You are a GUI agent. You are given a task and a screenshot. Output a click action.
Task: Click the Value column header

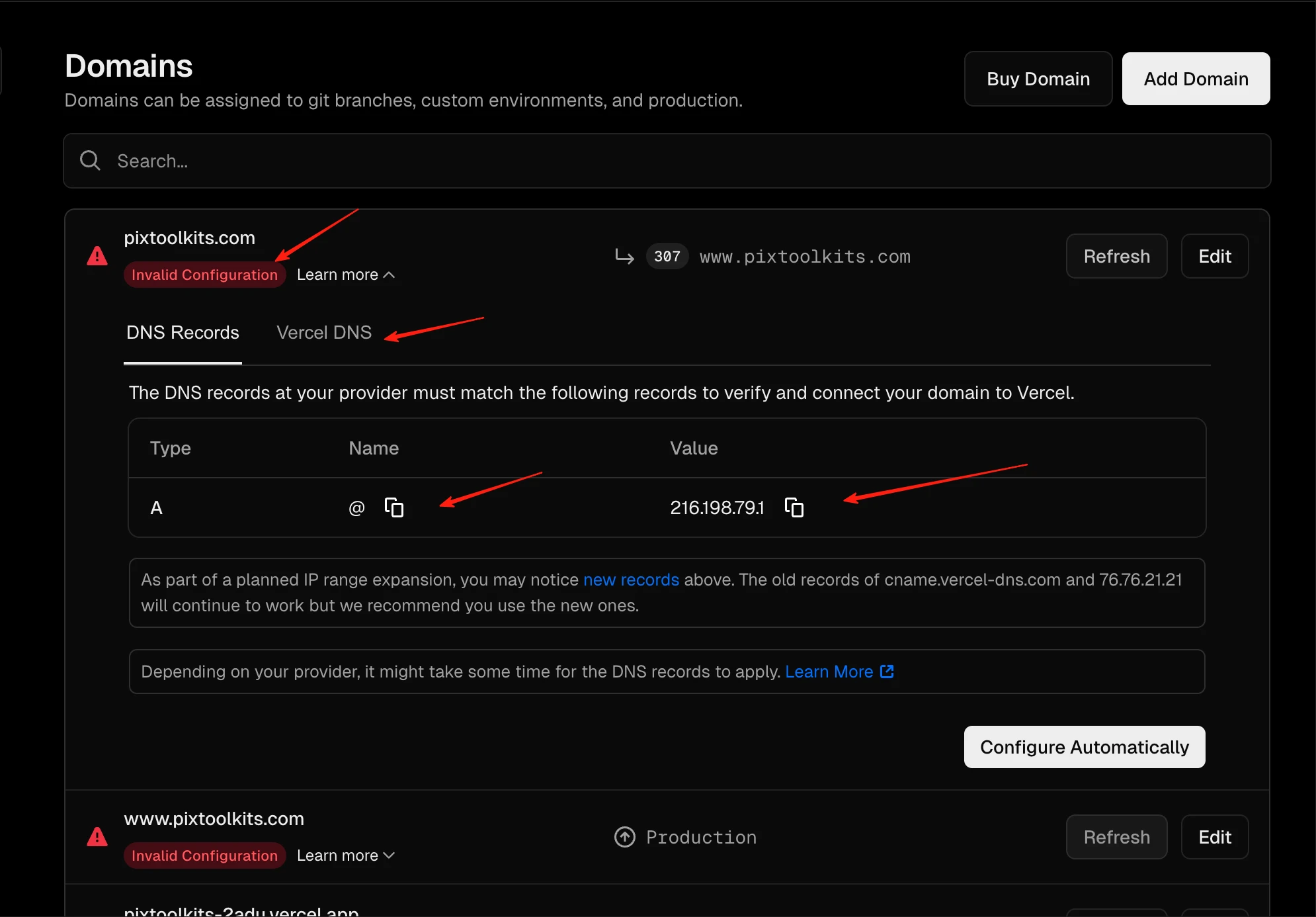694,448
